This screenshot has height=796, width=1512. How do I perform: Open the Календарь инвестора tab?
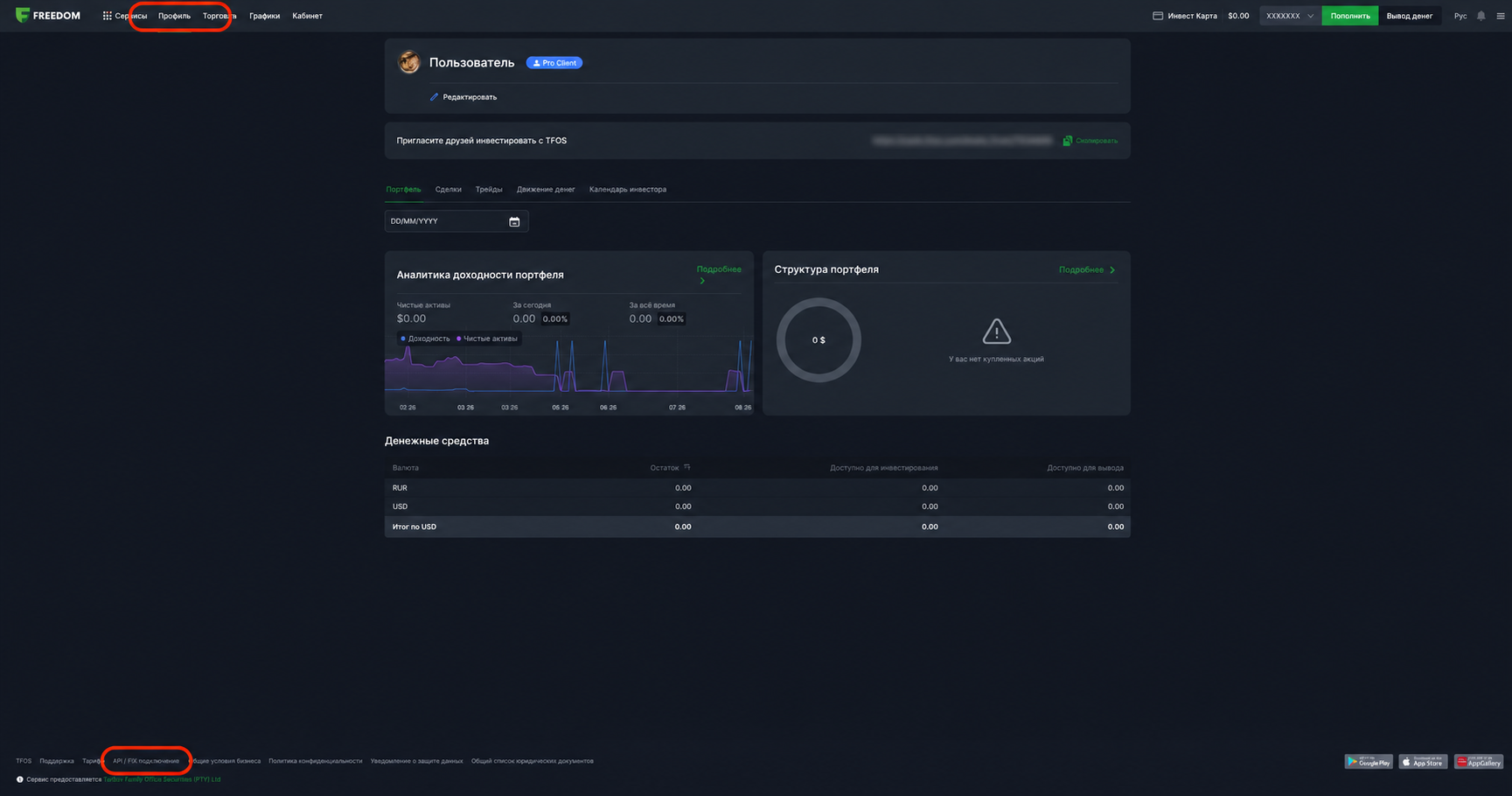pyautogui.click(x=628, y=189)
